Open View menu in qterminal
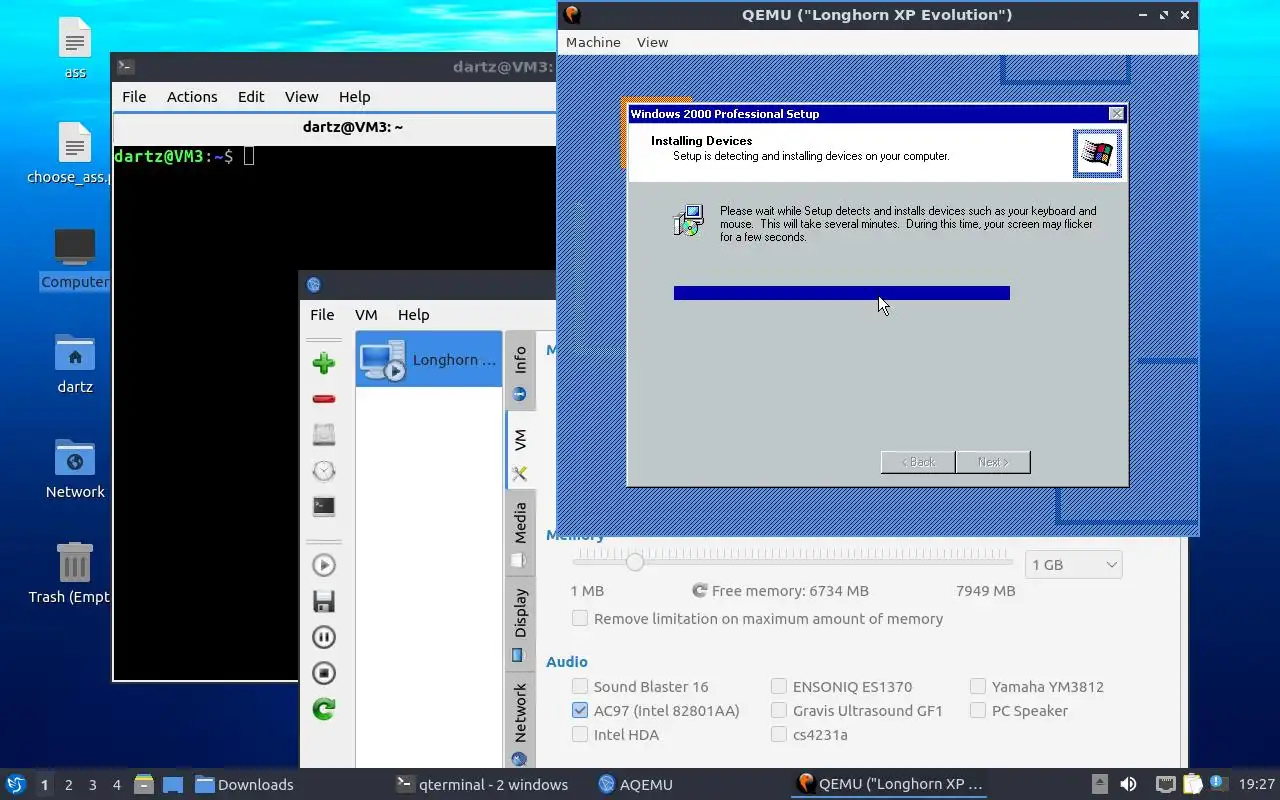The height and width of the screenshot is (800, 1280). (301, 97)
